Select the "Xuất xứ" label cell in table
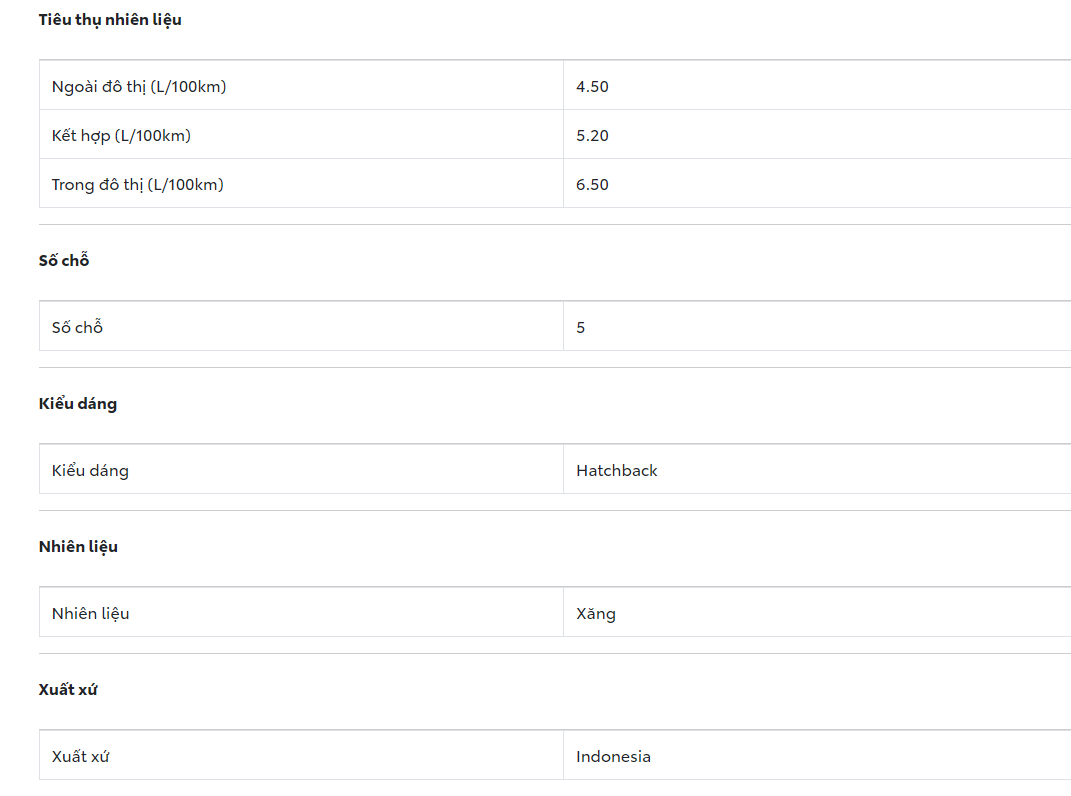This screenshot has height=796, width=1071. (80, 757)
